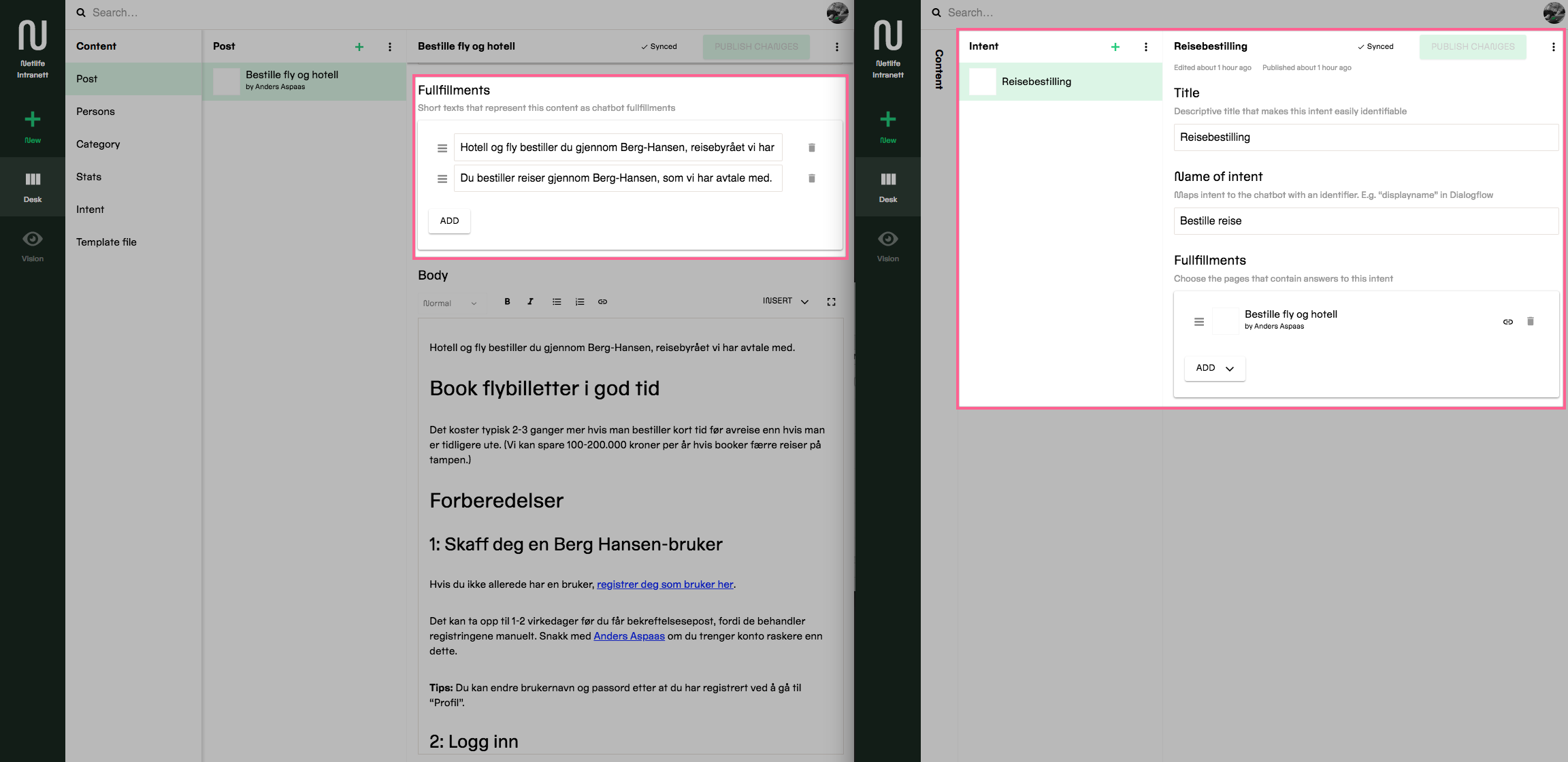The width and height of the screenshot is (1568, 762).
Task: Open the ADD dropdown under intent Fullfillments
Action: [1214, 368]
